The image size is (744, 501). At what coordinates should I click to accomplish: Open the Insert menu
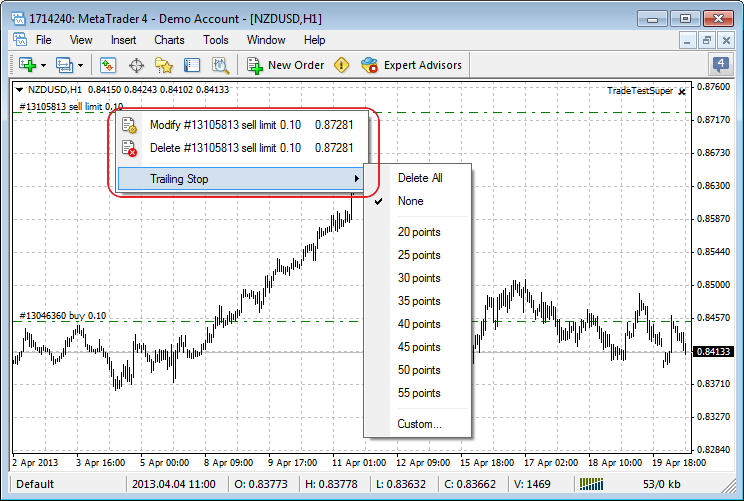[123, 40]
